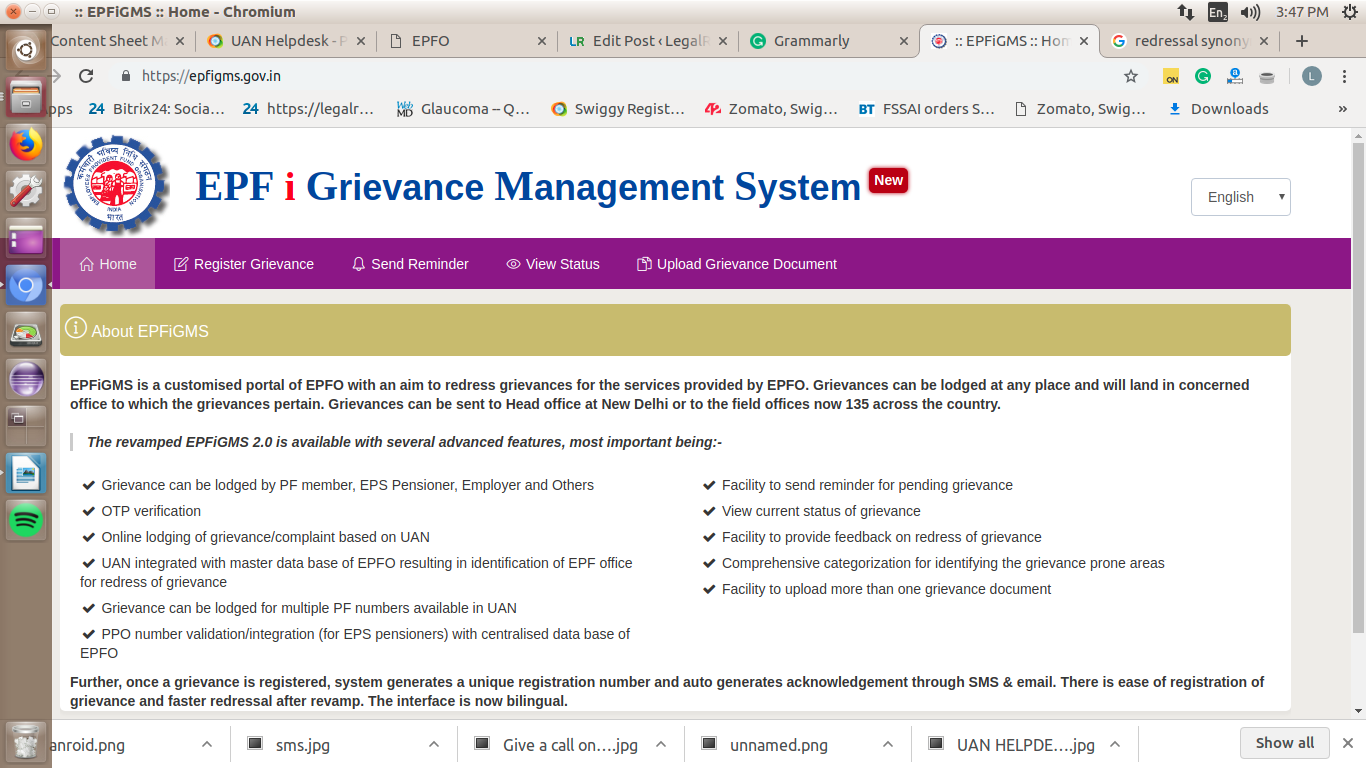Open the sms.jpg download options chevron
The height and width of the screenshot is (768, 1366).
point(434,744)
